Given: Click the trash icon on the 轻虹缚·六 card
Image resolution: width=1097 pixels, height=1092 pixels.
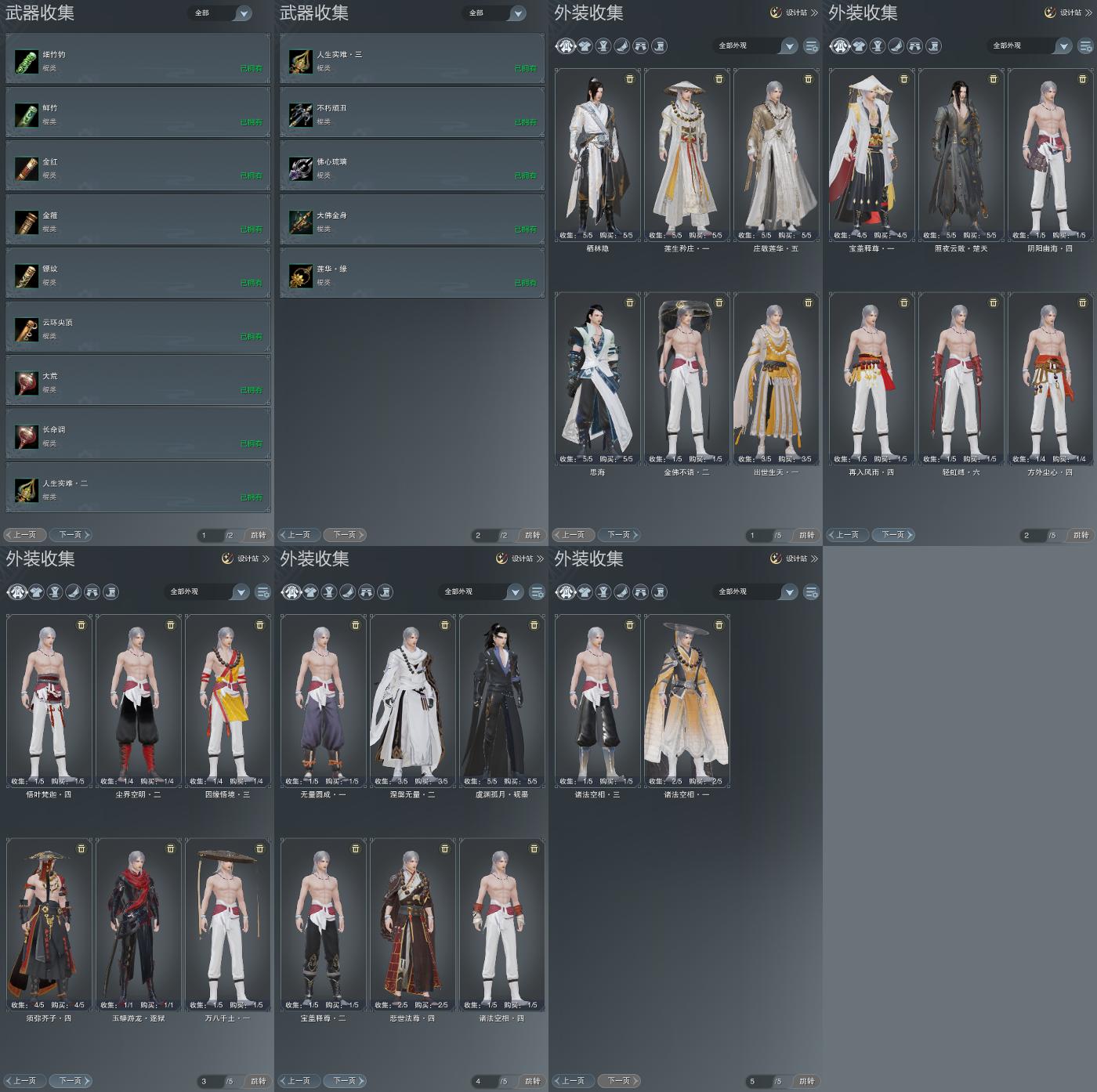Looking at the screenshot, I should [x=994, y=302].
